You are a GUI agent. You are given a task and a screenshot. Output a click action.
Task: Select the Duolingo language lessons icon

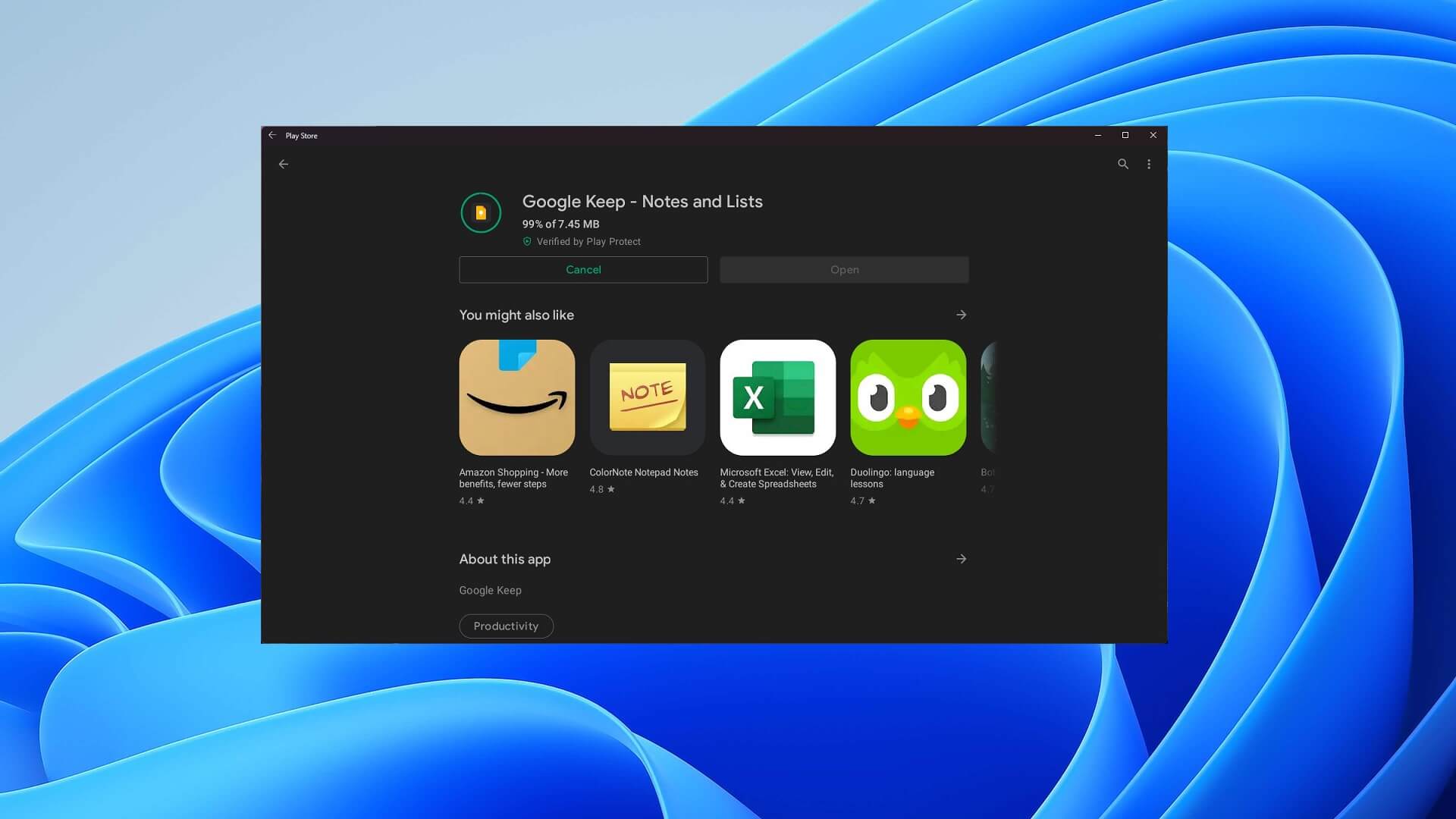[x=908, y=397]
